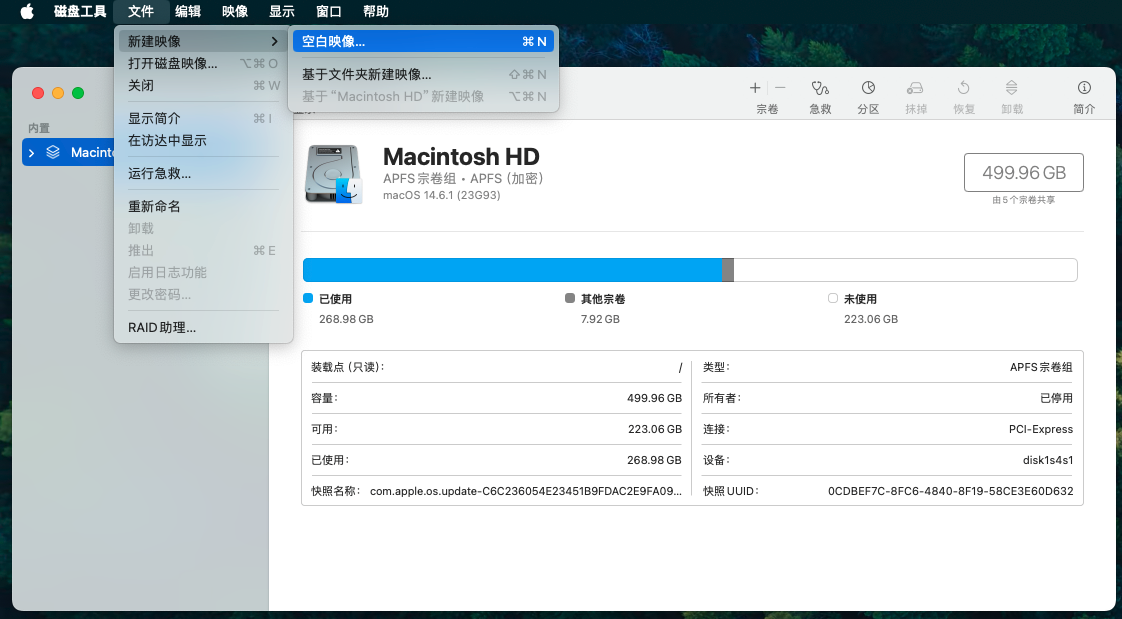Click the 磁盘工具 app menu

(80, 11)
